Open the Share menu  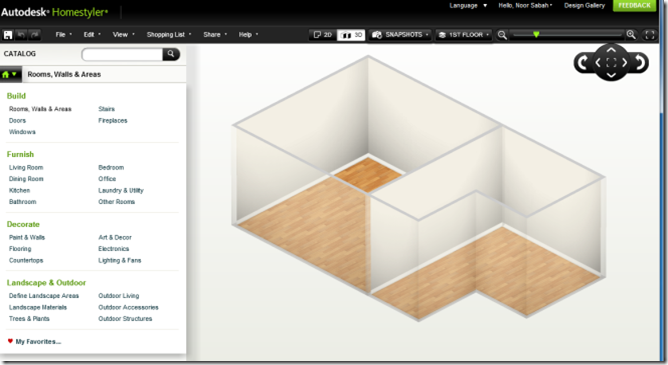point(215,34)
